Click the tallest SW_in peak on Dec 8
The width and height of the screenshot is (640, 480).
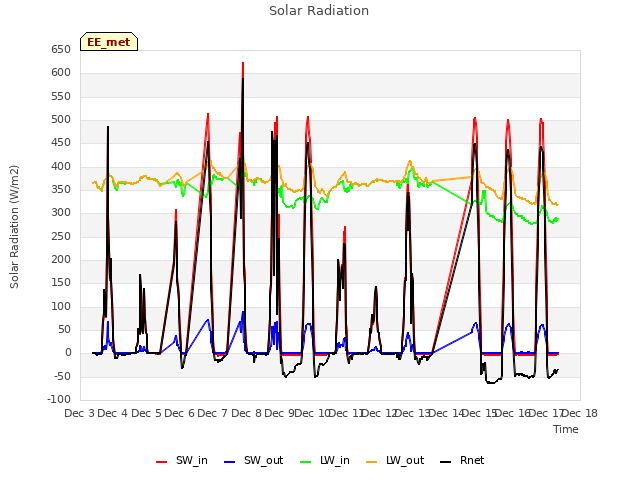click(x=243, y=63)
